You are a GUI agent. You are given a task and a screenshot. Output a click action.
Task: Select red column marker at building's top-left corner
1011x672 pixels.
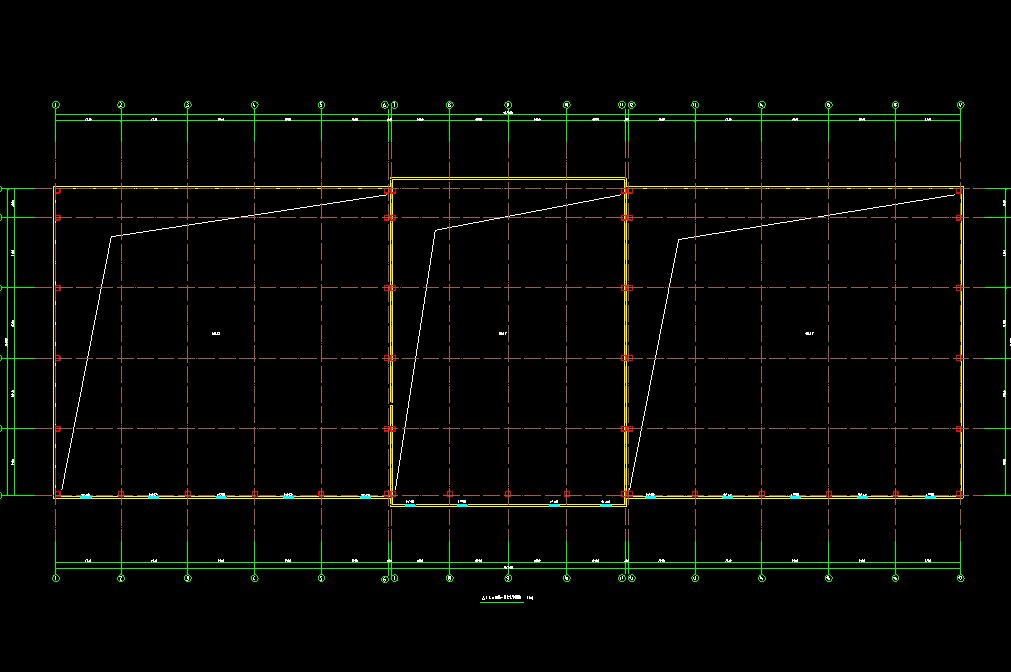[x=58, y=190]
